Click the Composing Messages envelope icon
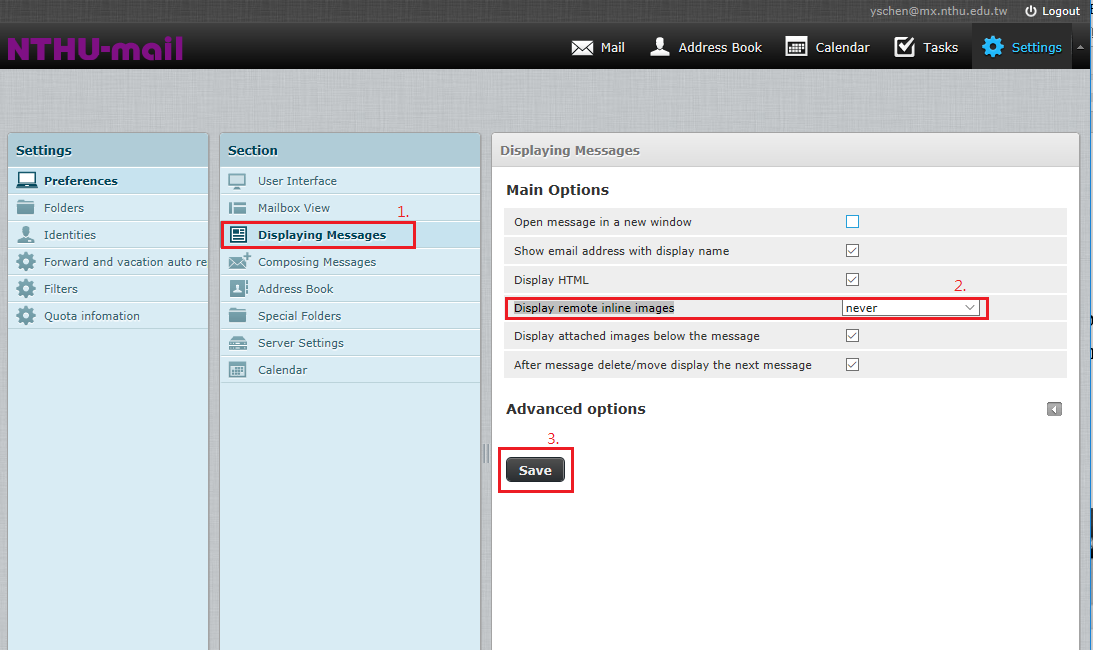The width and height of the screenshot is (1093, 650). (x=238, y=262)
